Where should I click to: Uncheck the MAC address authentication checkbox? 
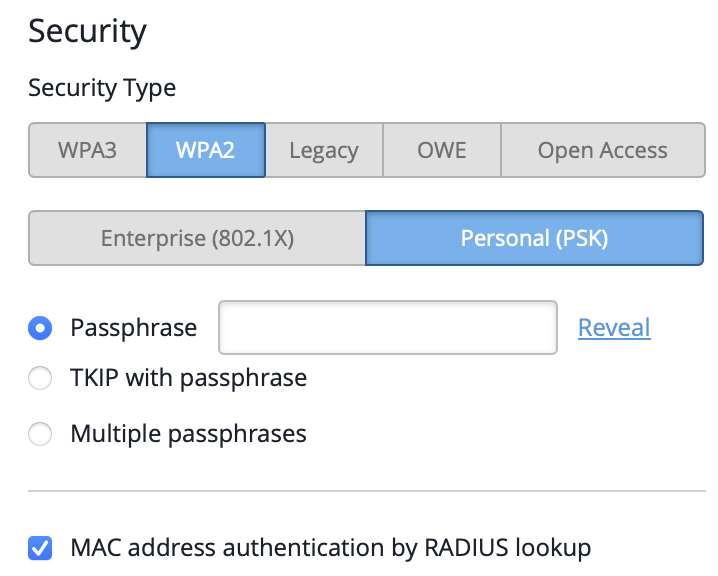[41, 548]
